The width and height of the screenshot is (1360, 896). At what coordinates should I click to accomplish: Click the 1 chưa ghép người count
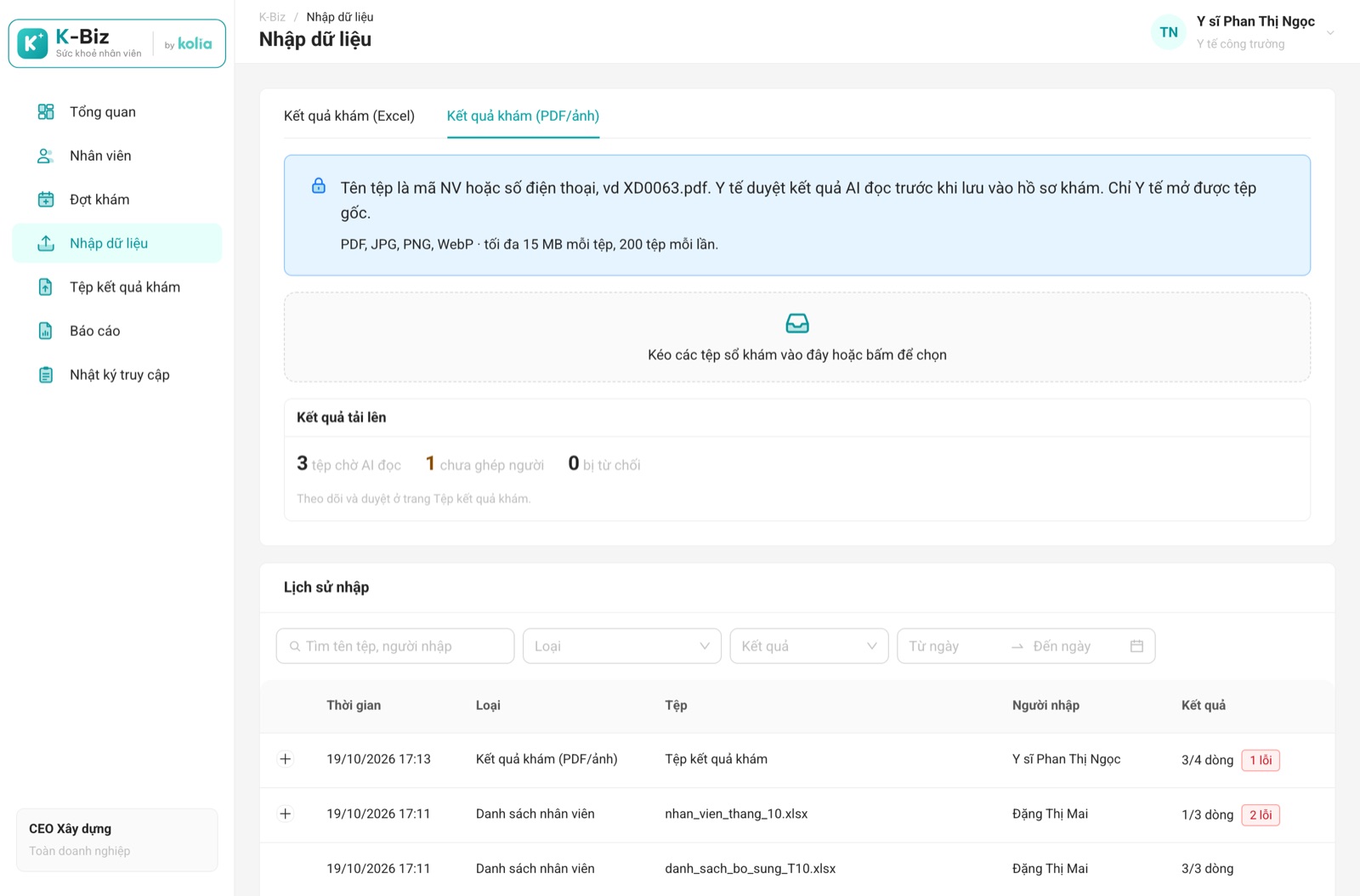point(484,464)
